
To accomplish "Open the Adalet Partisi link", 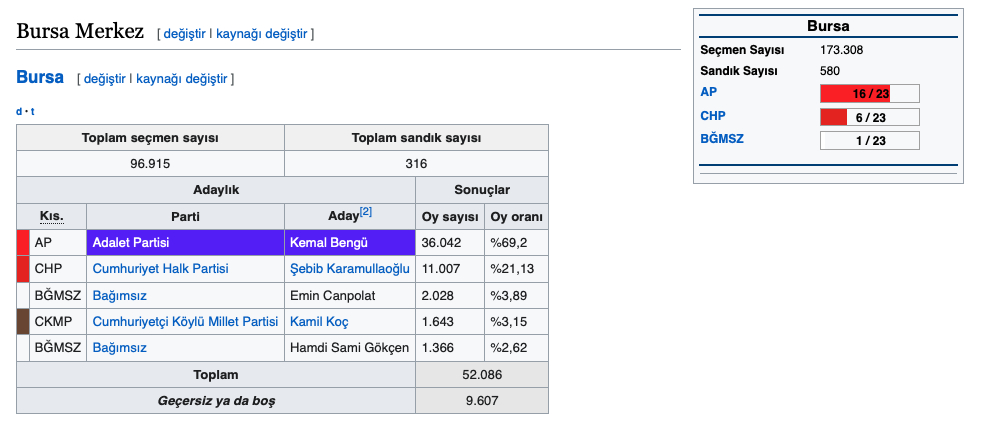I will [x=130, y=243].
